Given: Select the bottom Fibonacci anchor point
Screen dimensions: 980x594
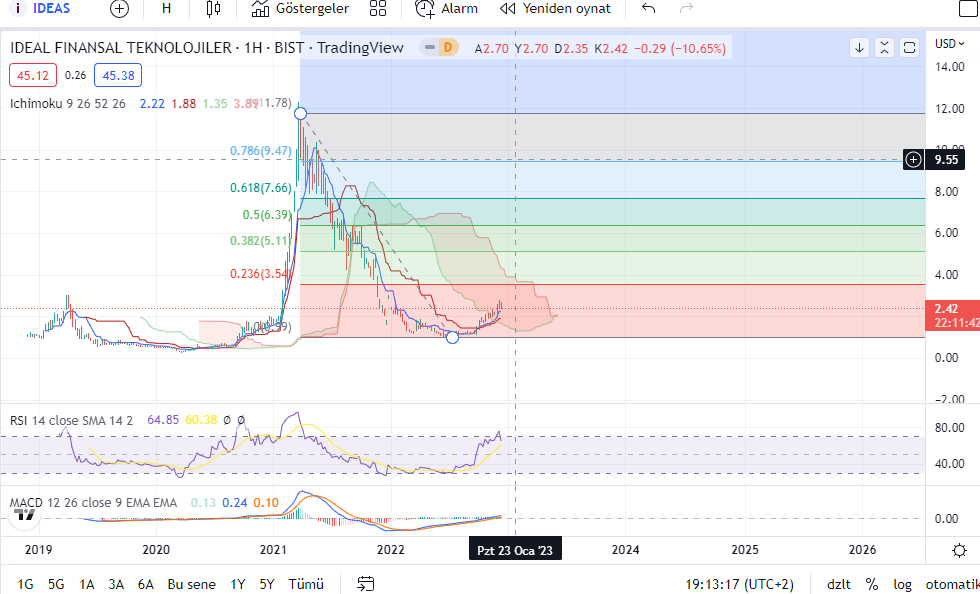Looking at the screenshot, I should click(452, 337).
